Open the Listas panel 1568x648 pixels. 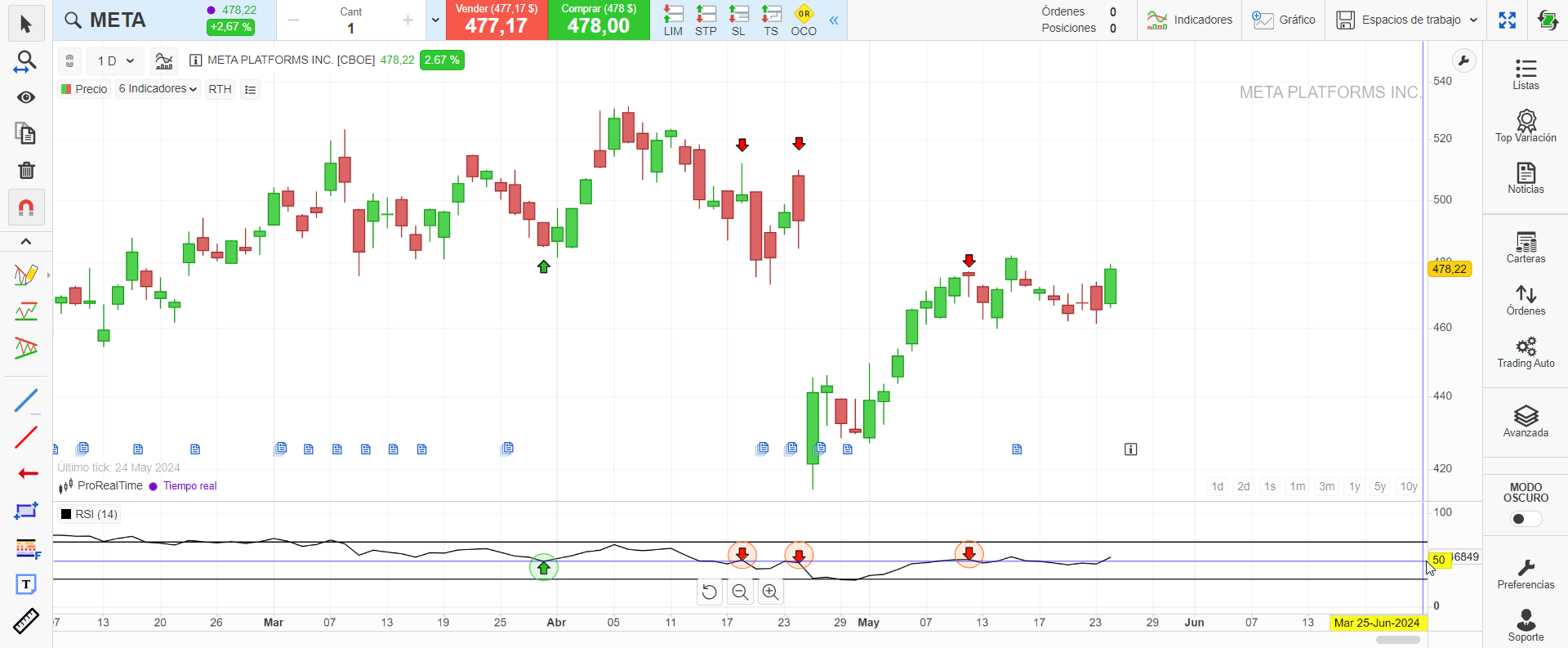coord(1526,74)
